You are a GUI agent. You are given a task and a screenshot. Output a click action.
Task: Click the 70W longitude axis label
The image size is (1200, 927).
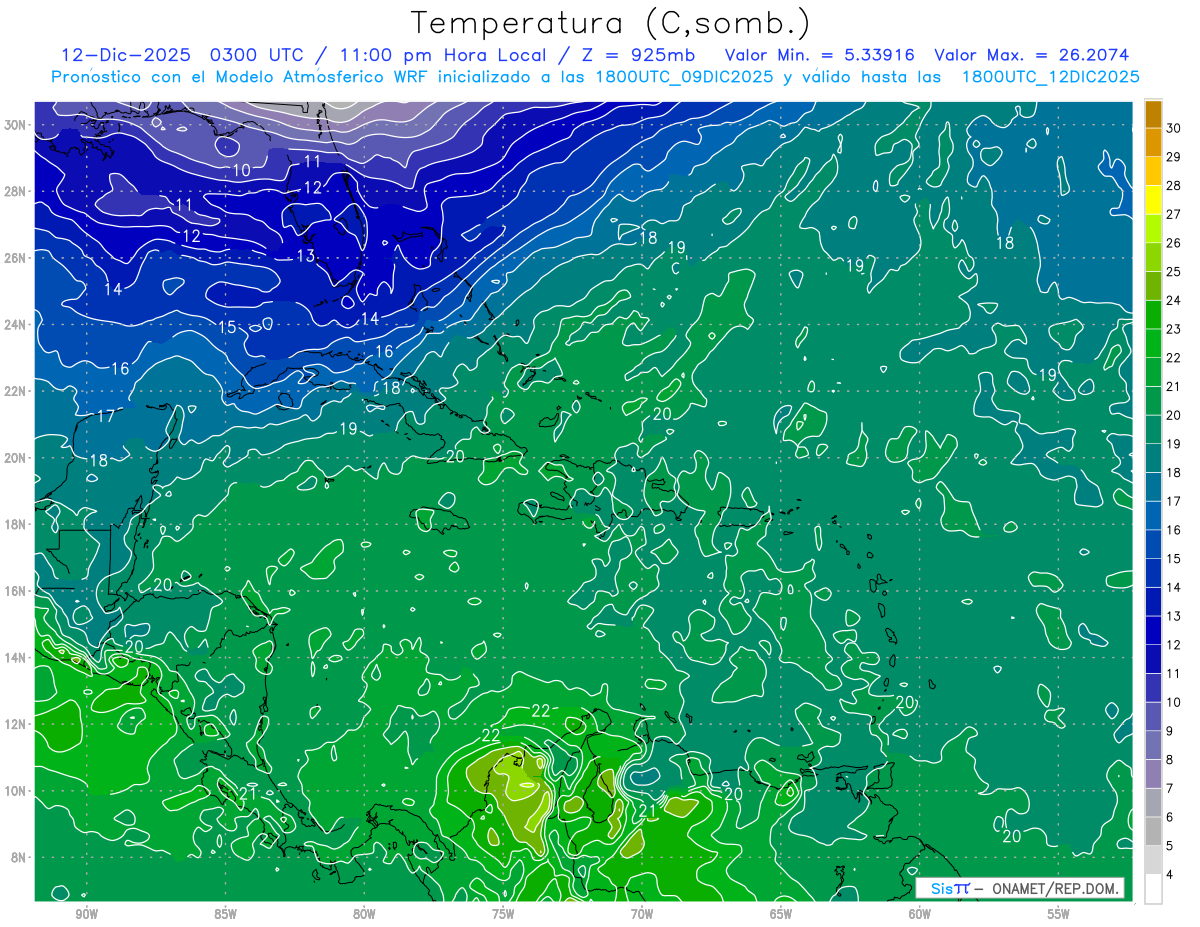click(x=642, y=914)
